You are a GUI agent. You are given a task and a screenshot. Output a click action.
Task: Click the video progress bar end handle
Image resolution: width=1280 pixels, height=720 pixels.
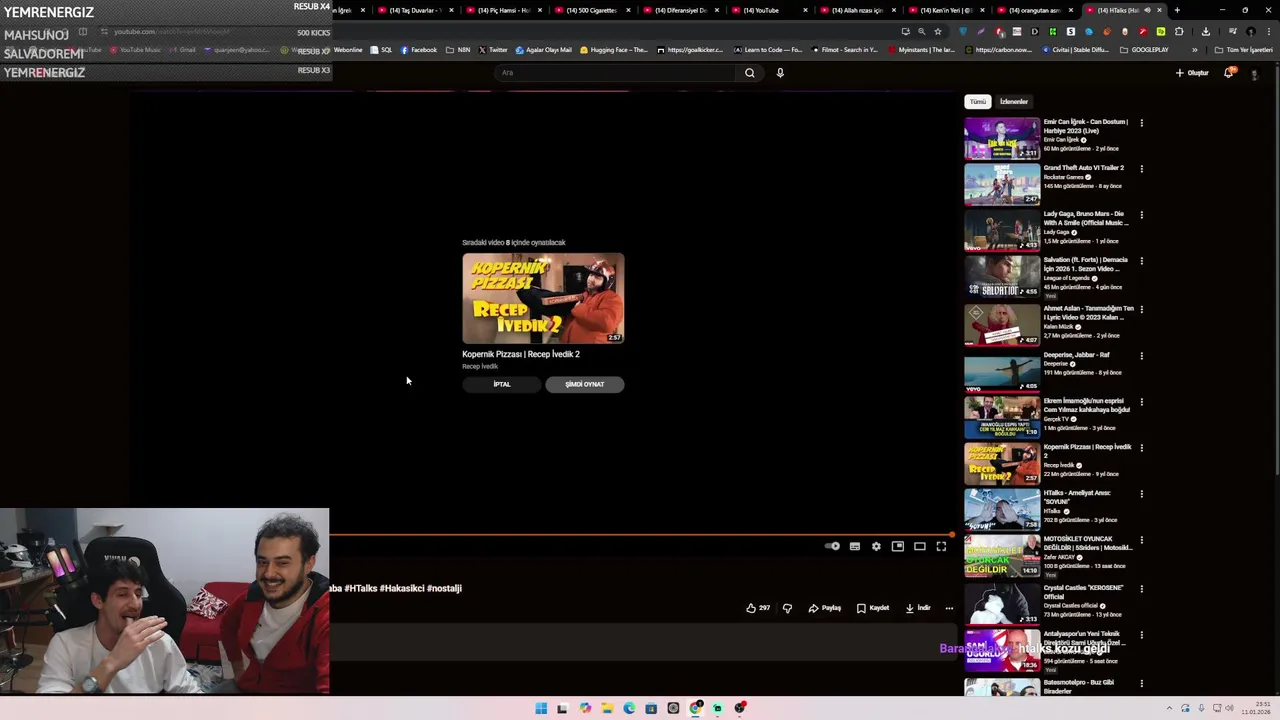point(952,535)
